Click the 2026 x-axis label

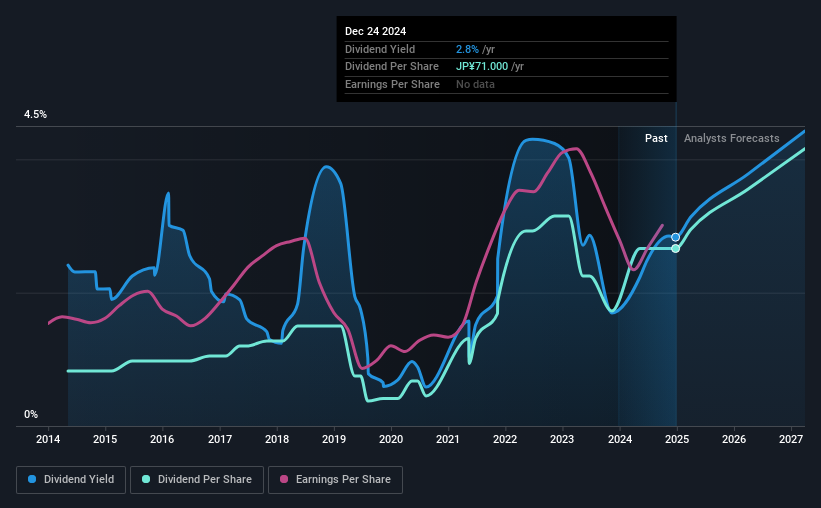click(734, 439)
